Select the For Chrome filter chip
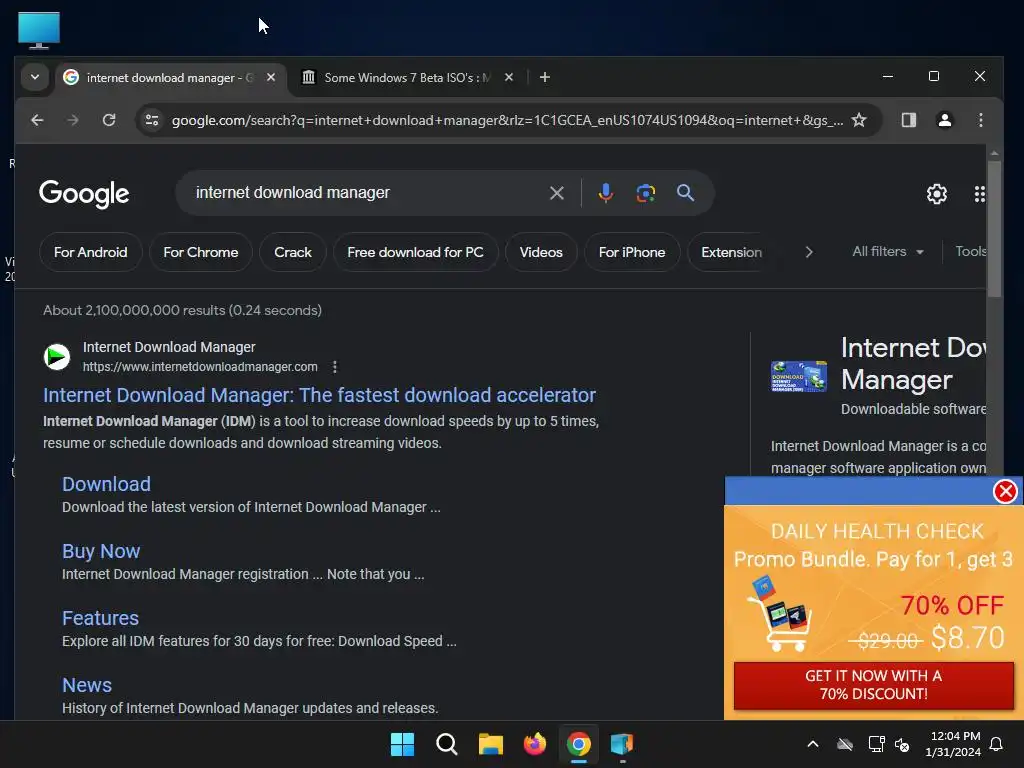The height and width of the screenshot is (768, 1024). tap(200, 252)
